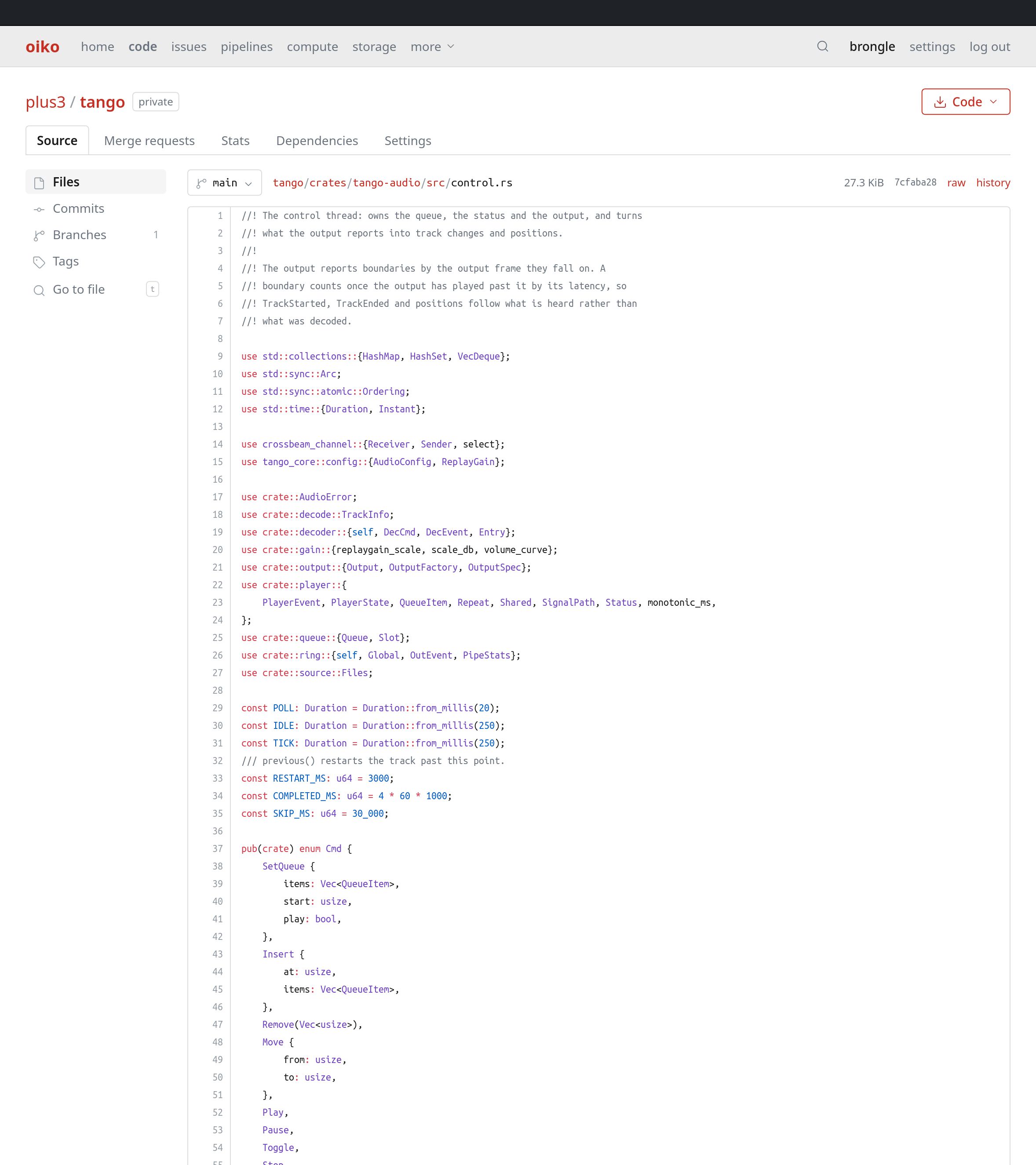The height and width of the screenshot is (1165, 1036).
Task: Click the log out link
Action: point(990,47)
